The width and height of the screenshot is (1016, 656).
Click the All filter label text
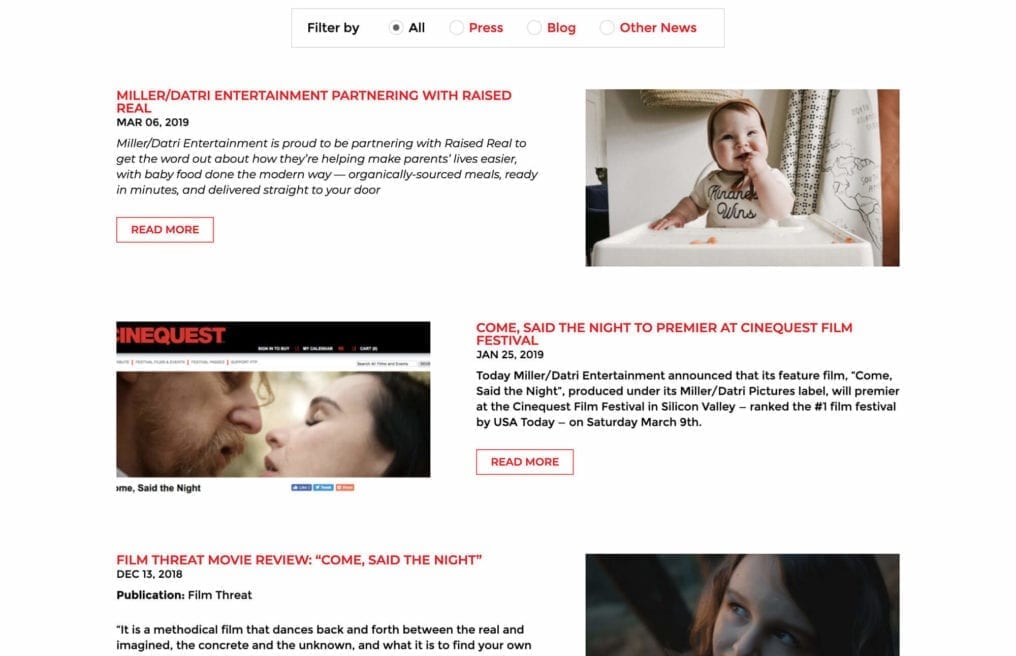point(417,28)
